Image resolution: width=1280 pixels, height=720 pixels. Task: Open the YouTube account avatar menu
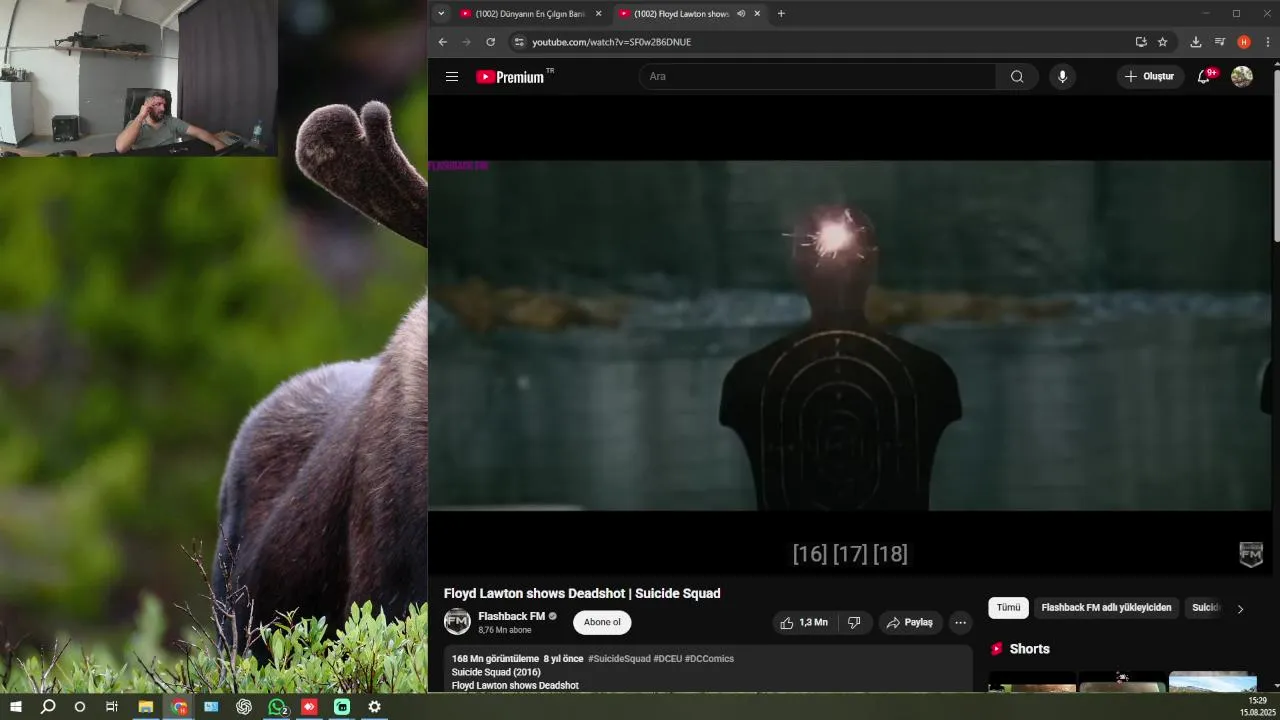coord(1242,77)
